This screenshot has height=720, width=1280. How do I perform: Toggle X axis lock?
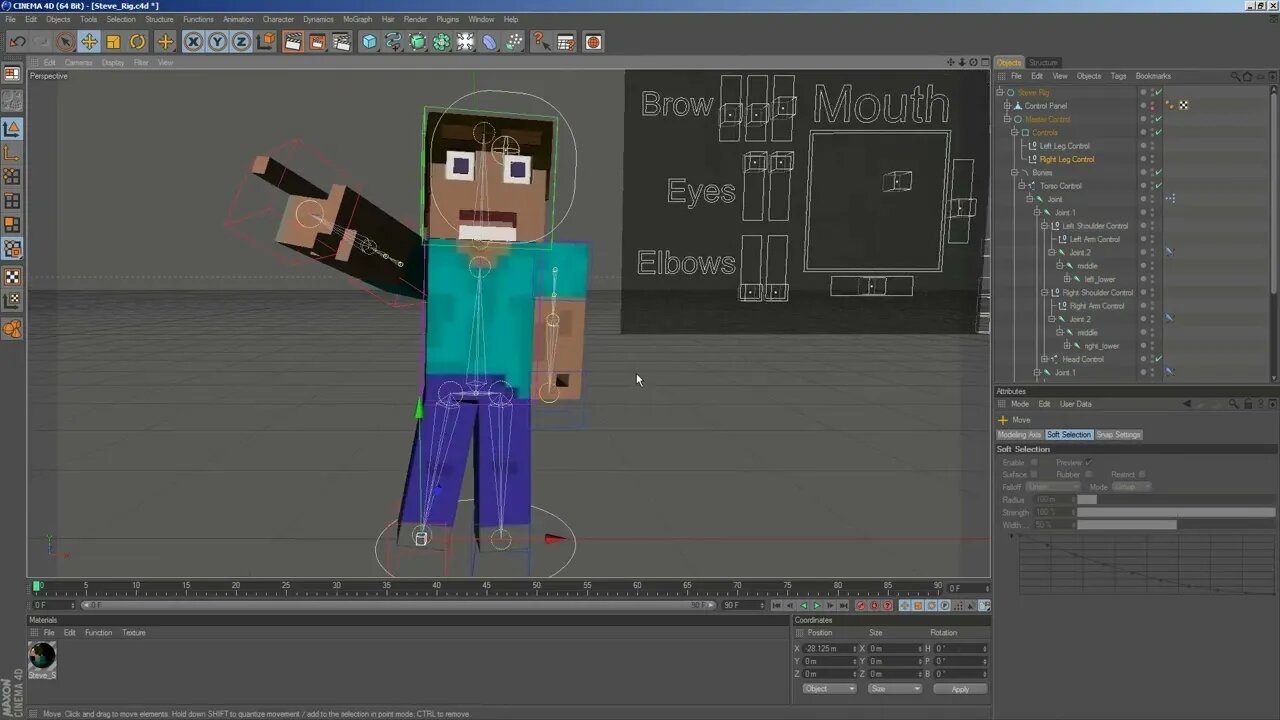click(x=193, y=42)
